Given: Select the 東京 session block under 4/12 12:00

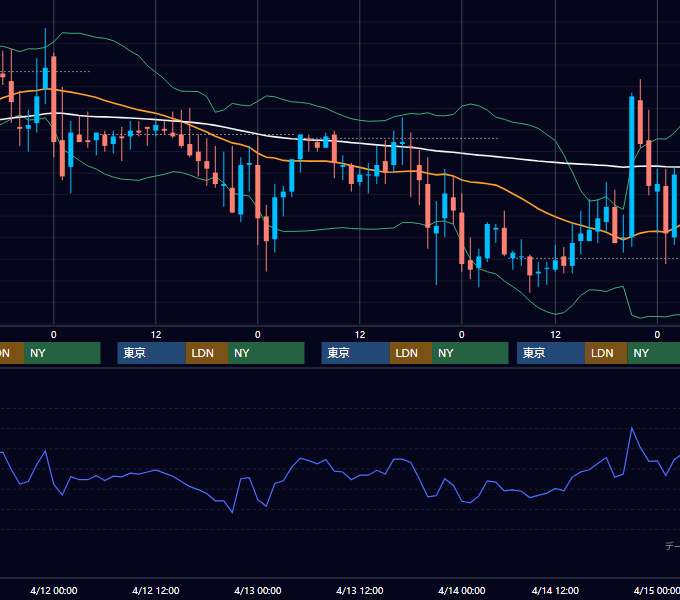Looking at the screenshot, I should coord(151,353).
